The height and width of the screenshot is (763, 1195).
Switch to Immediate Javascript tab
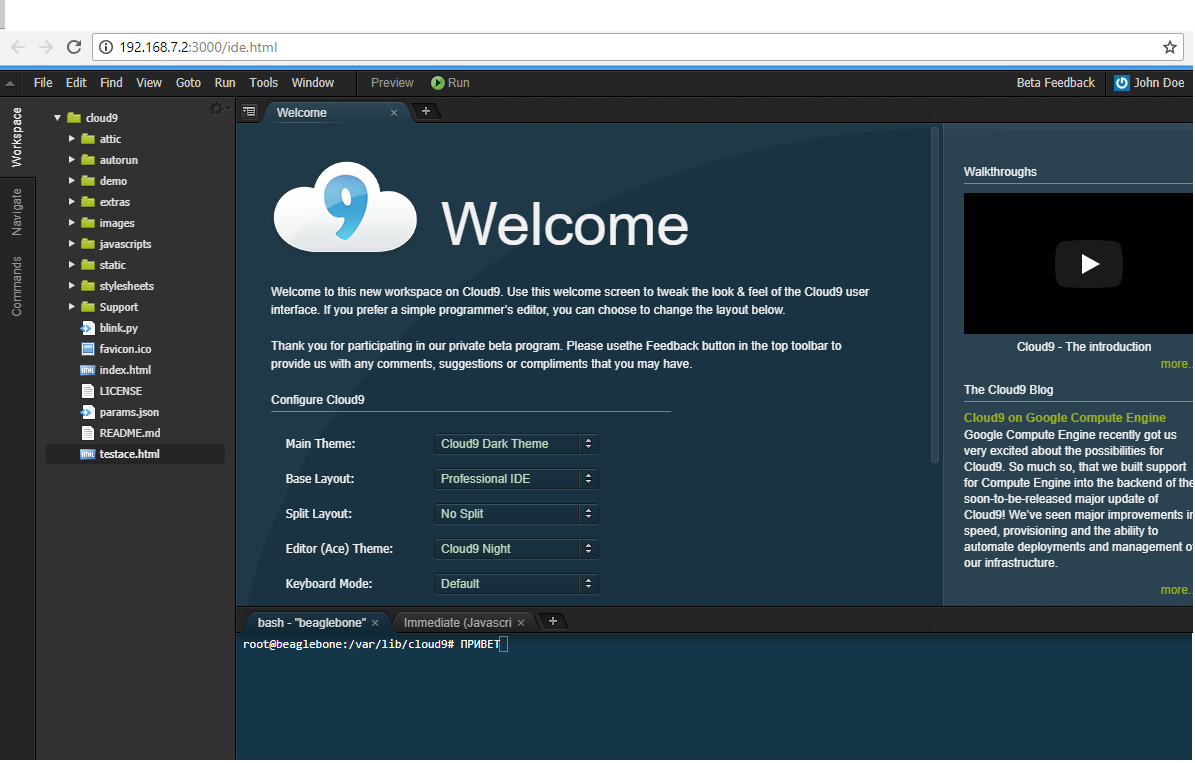point(457,624)
